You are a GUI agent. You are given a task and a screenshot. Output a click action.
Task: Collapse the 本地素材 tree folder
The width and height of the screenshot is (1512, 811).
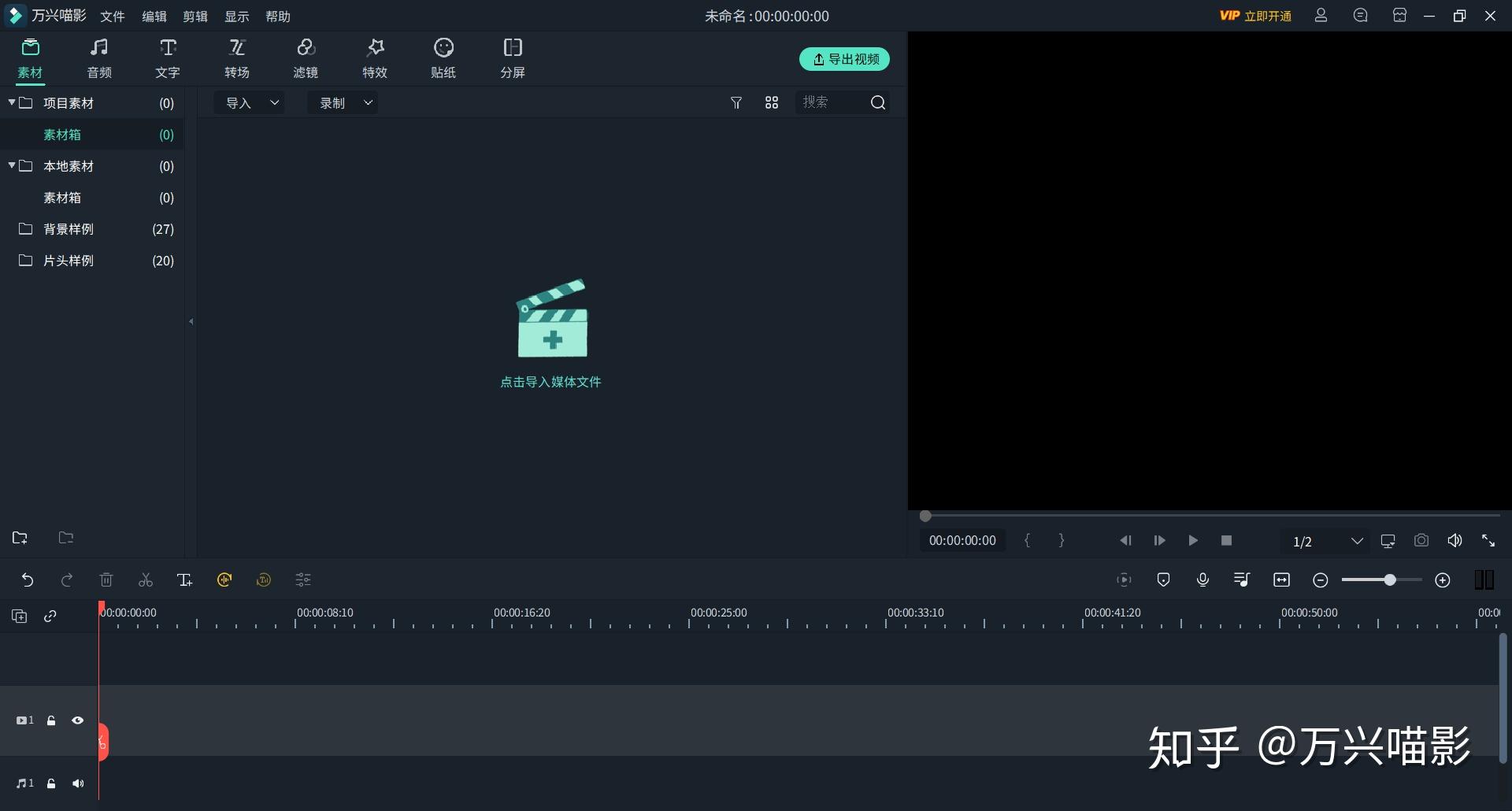[x=12, y=165]
